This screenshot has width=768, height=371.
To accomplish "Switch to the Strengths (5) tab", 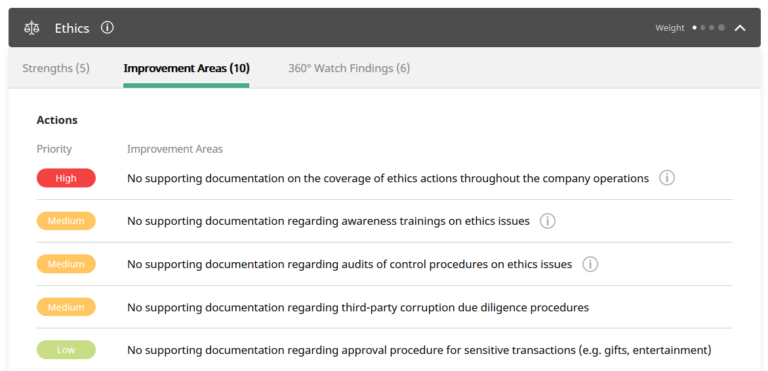I will tap(56, 68).
